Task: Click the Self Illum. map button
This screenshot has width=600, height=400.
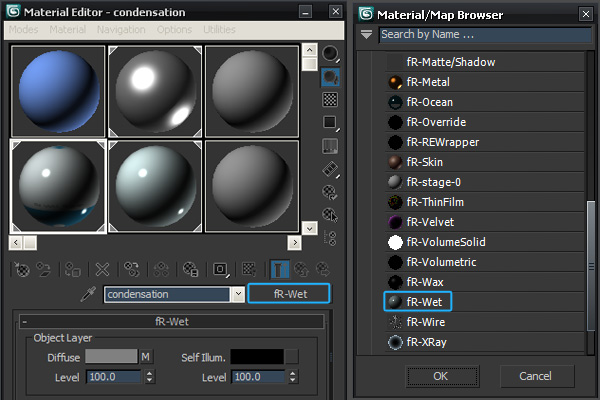Action: [292, 357]
